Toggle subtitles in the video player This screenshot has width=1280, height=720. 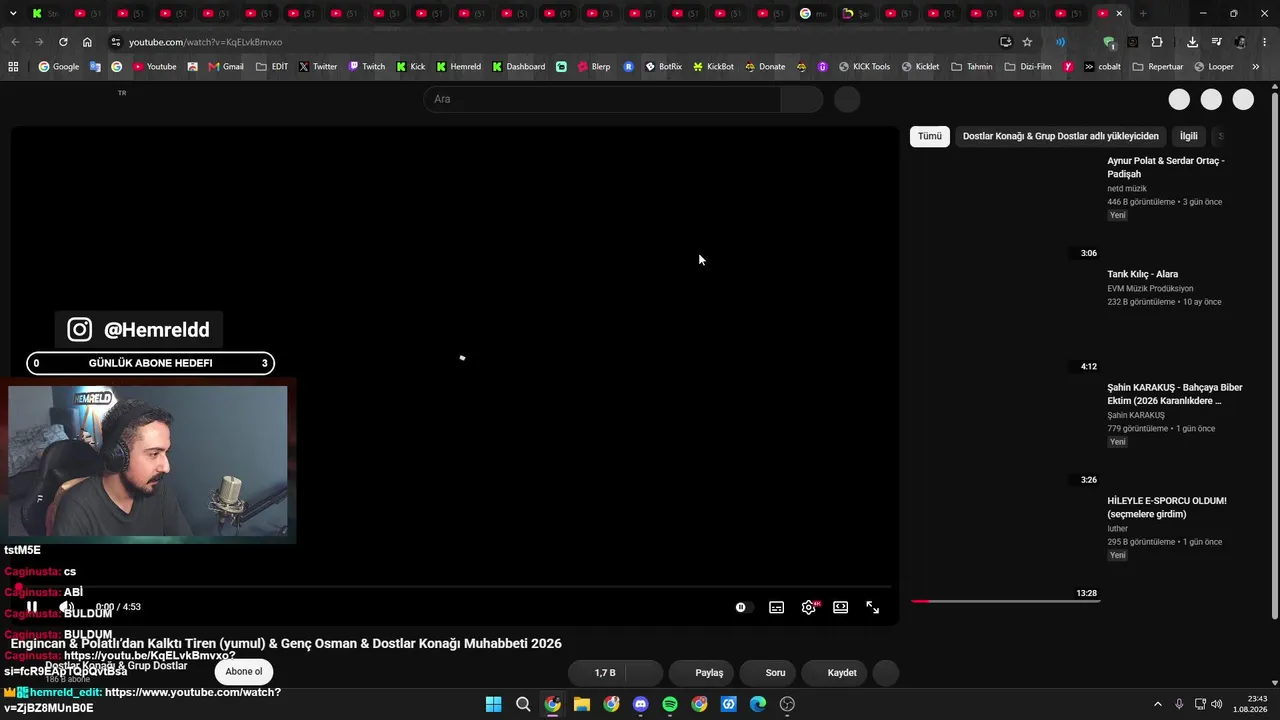coord(776,607)
